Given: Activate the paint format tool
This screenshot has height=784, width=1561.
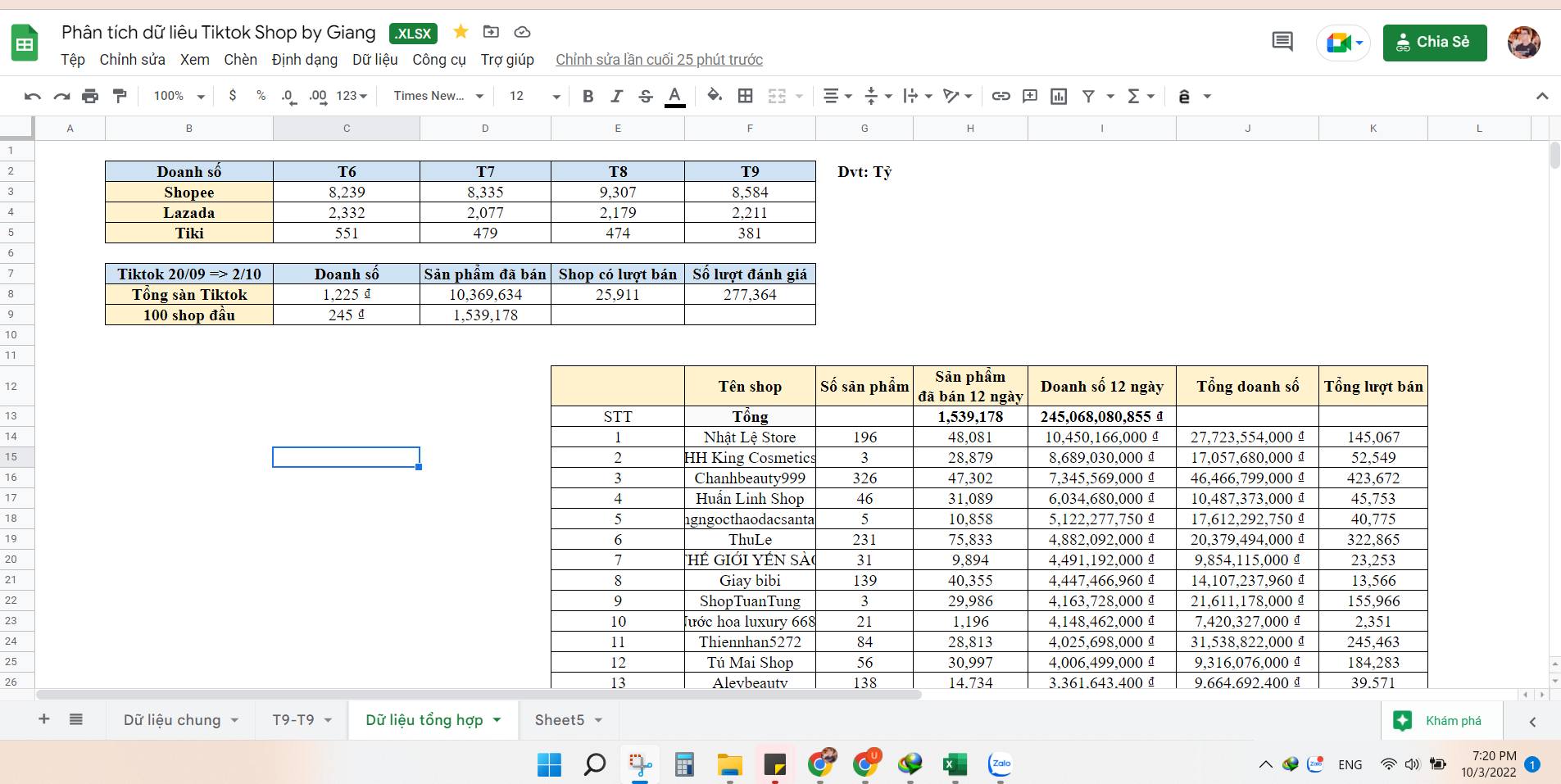Looking at the screenshot, I should click(x=120, y=97).
